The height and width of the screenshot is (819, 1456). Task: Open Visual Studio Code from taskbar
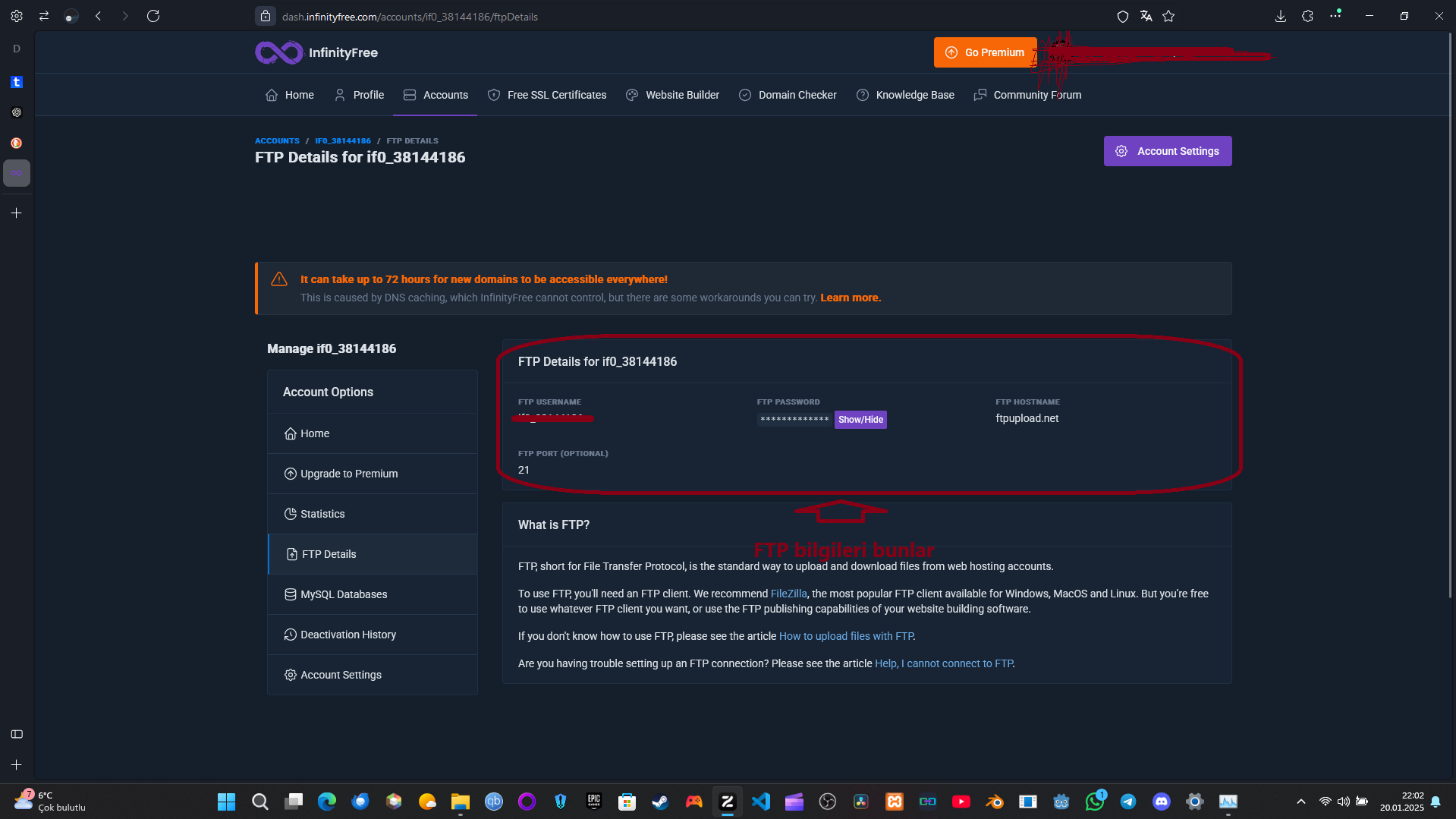[x=761, y=802]
